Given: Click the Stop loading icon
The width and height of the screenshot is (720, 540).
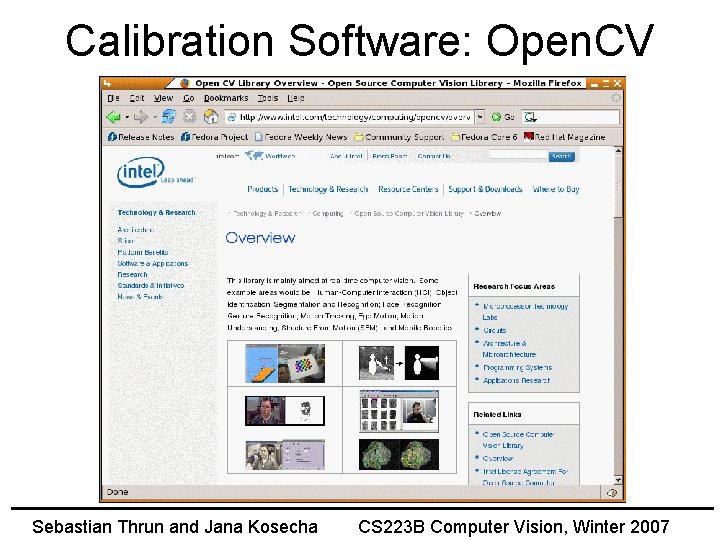Looking at the screenshot, I should point(189,117).
